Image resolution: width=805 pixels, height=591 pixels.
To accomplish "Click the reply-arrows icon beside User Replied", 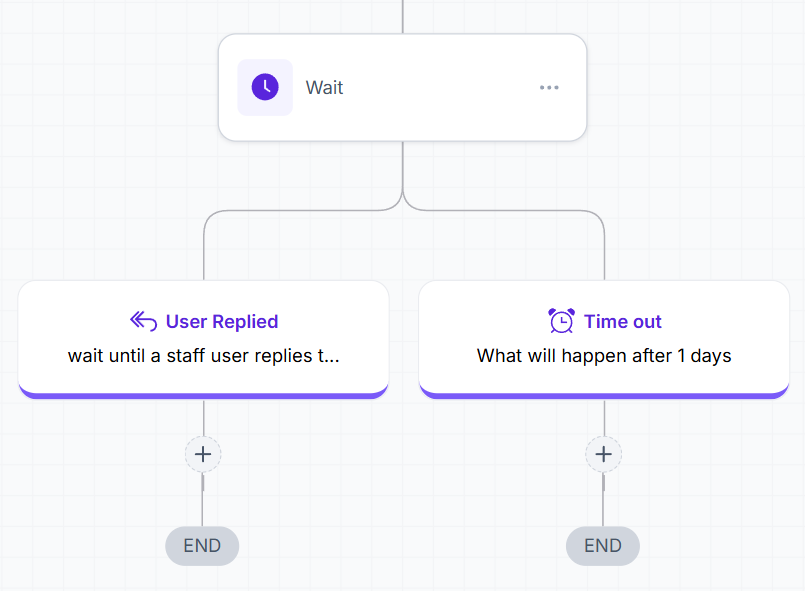I will [x=143, y=321].
